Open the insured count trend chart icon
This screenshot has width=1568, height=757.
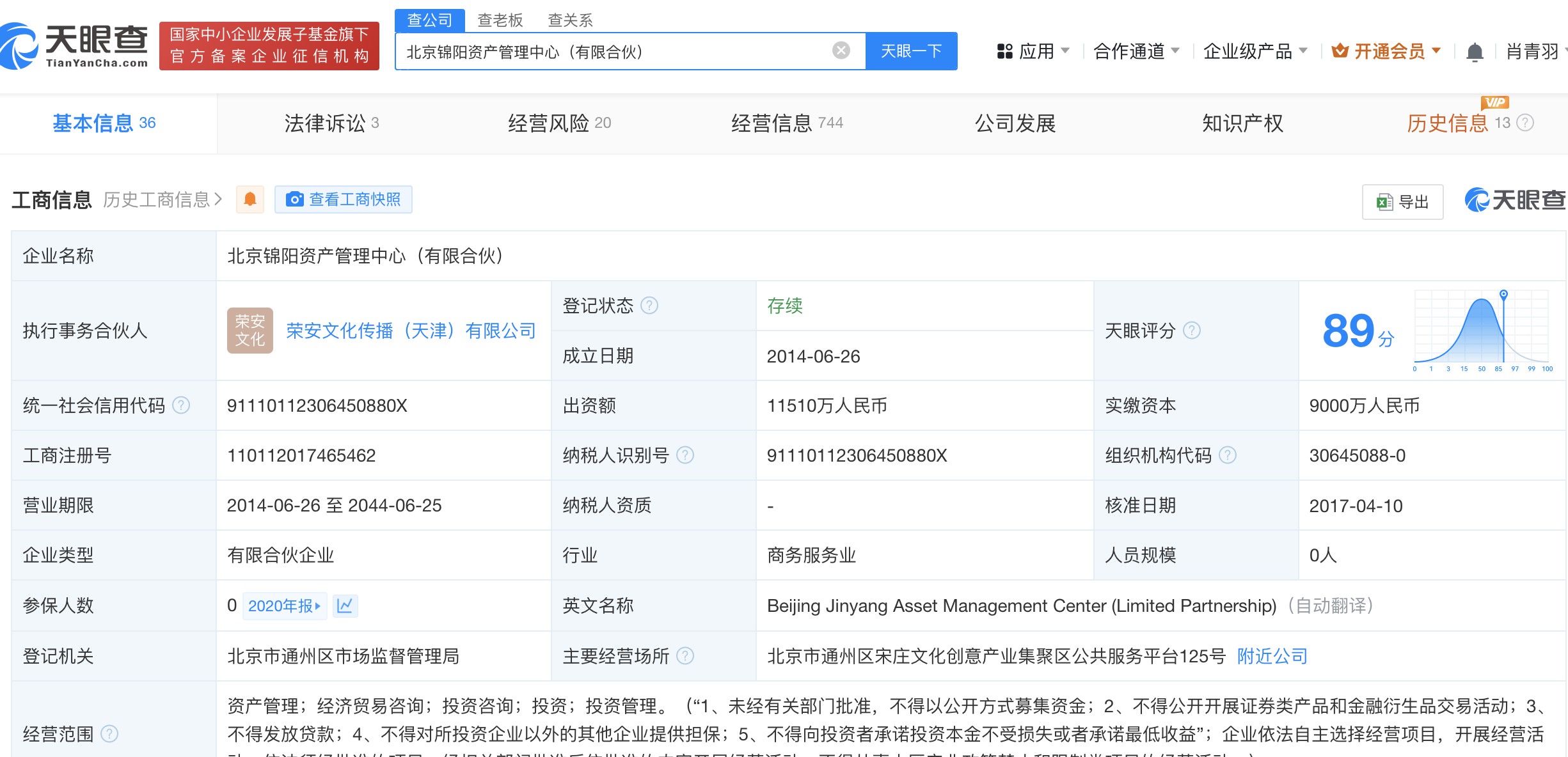345,605
